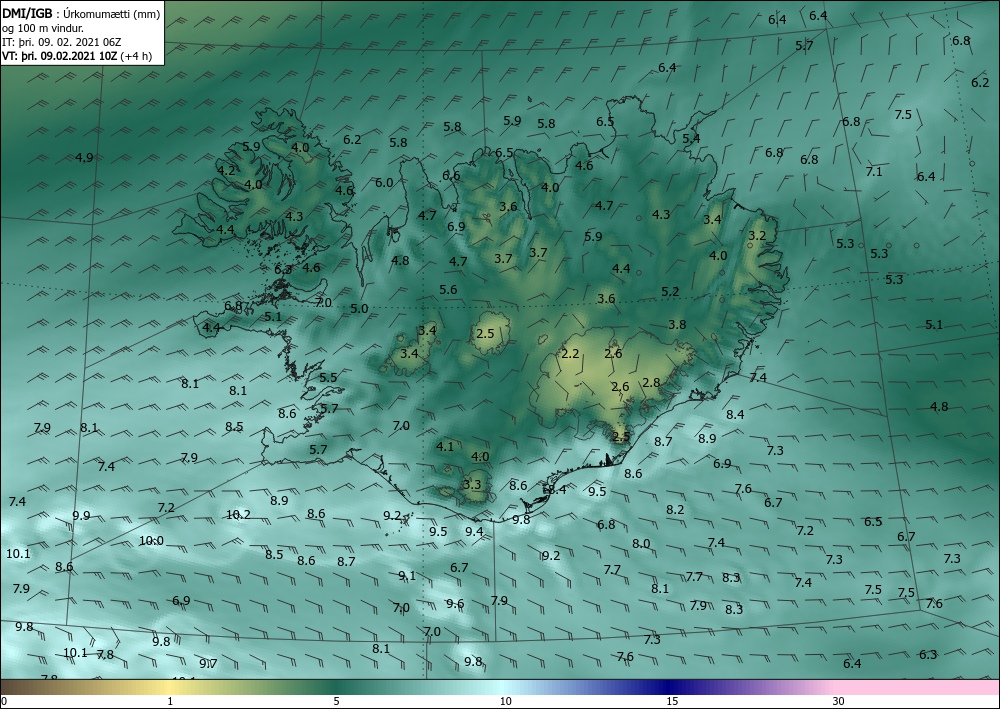Click the map value '5.4'
Image resolution: width=1000 pixels, height=709 pixels.
[691, 138]
